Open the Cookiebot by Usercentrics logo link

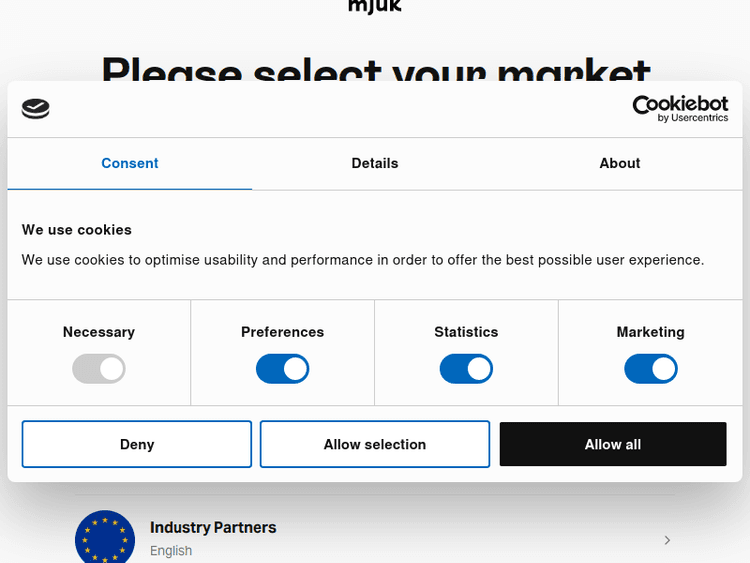pos(680,108)
